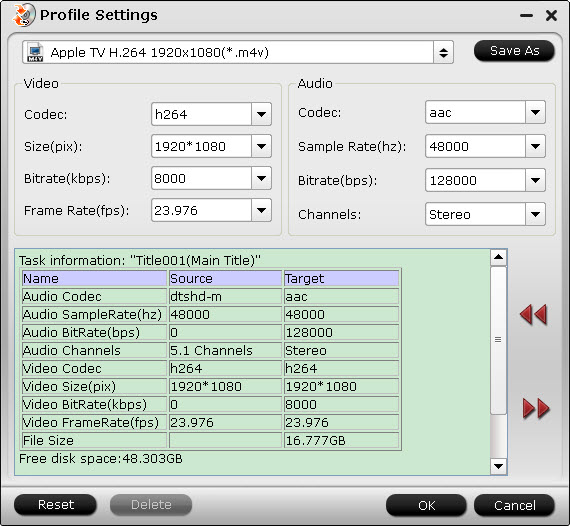Image resolution: width=570 pixels, height=526 pixels.
Task: Expand the Channels Stereo dropdown
Action: tap(535, 214)
